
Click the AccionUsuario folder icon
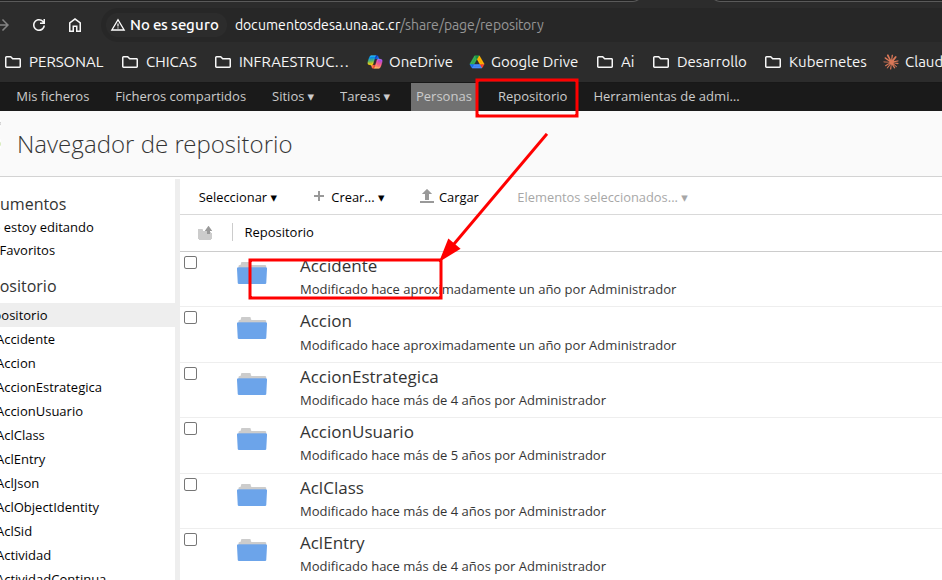[252, 440]
